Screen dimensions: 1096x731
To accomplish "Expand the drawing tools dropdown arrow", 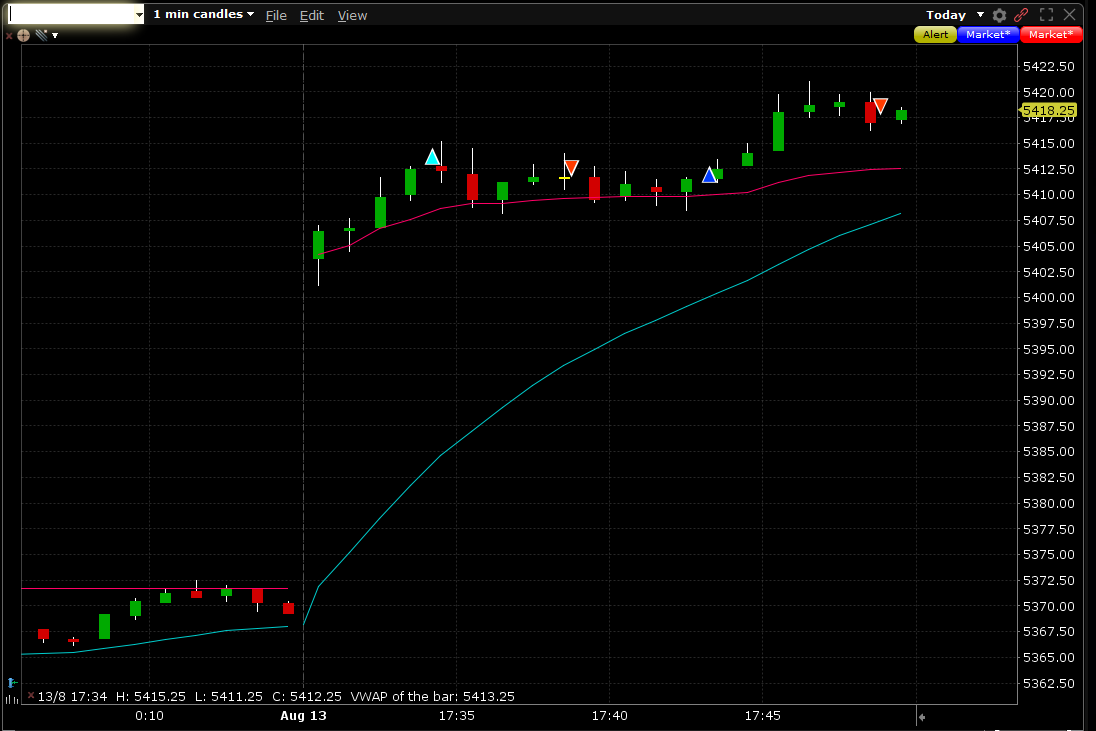I will pos(55,36).
